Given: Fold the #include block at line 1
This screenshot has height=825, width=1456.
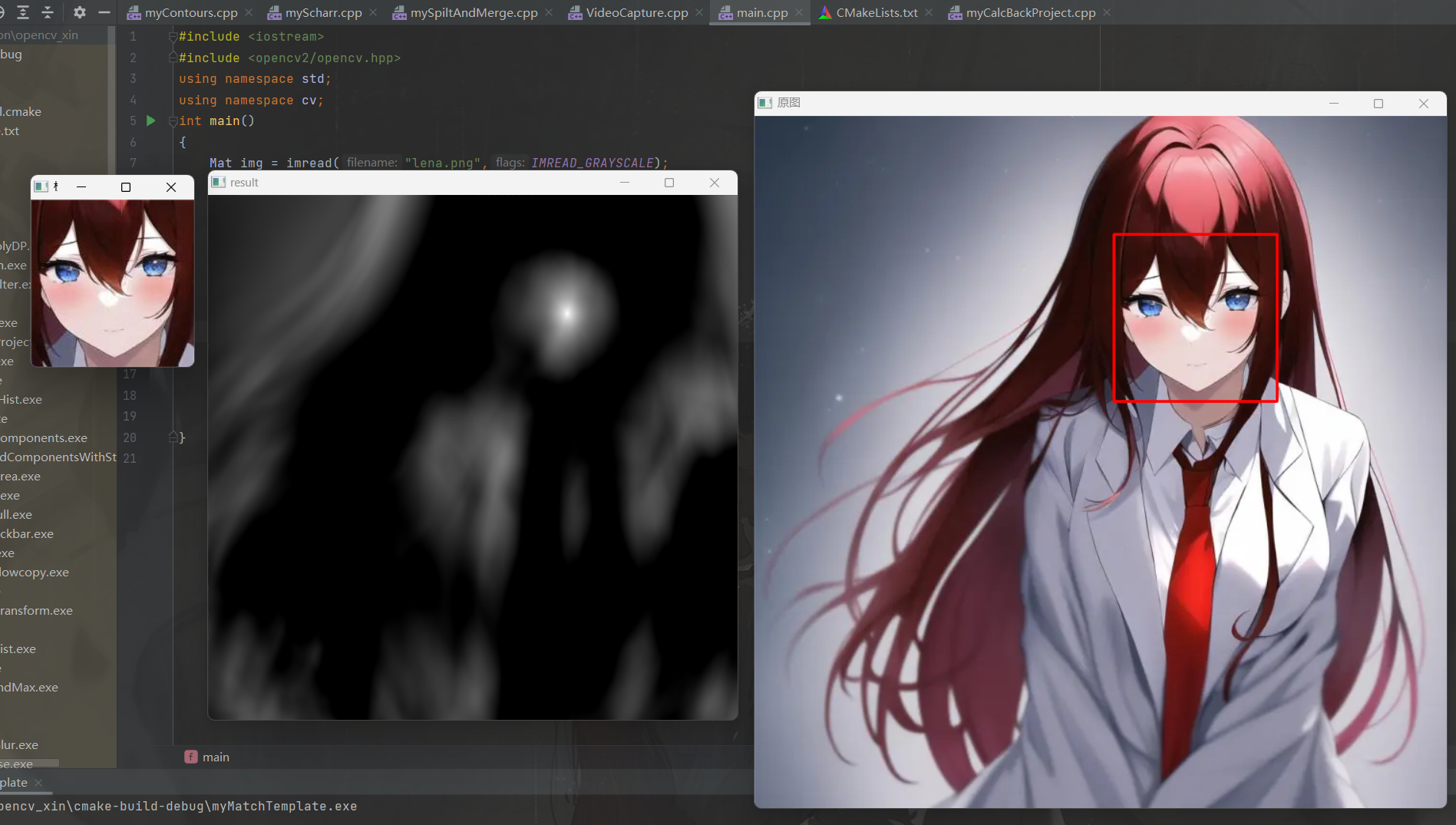Looking at the screenshot, I should (173, 37).
